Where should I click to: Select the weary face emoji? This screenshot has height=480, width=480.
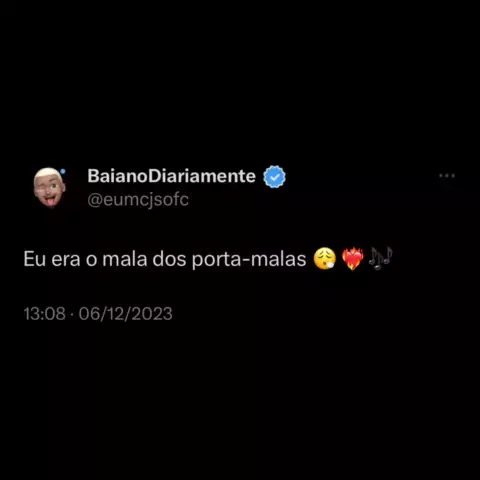coord(325,258)
